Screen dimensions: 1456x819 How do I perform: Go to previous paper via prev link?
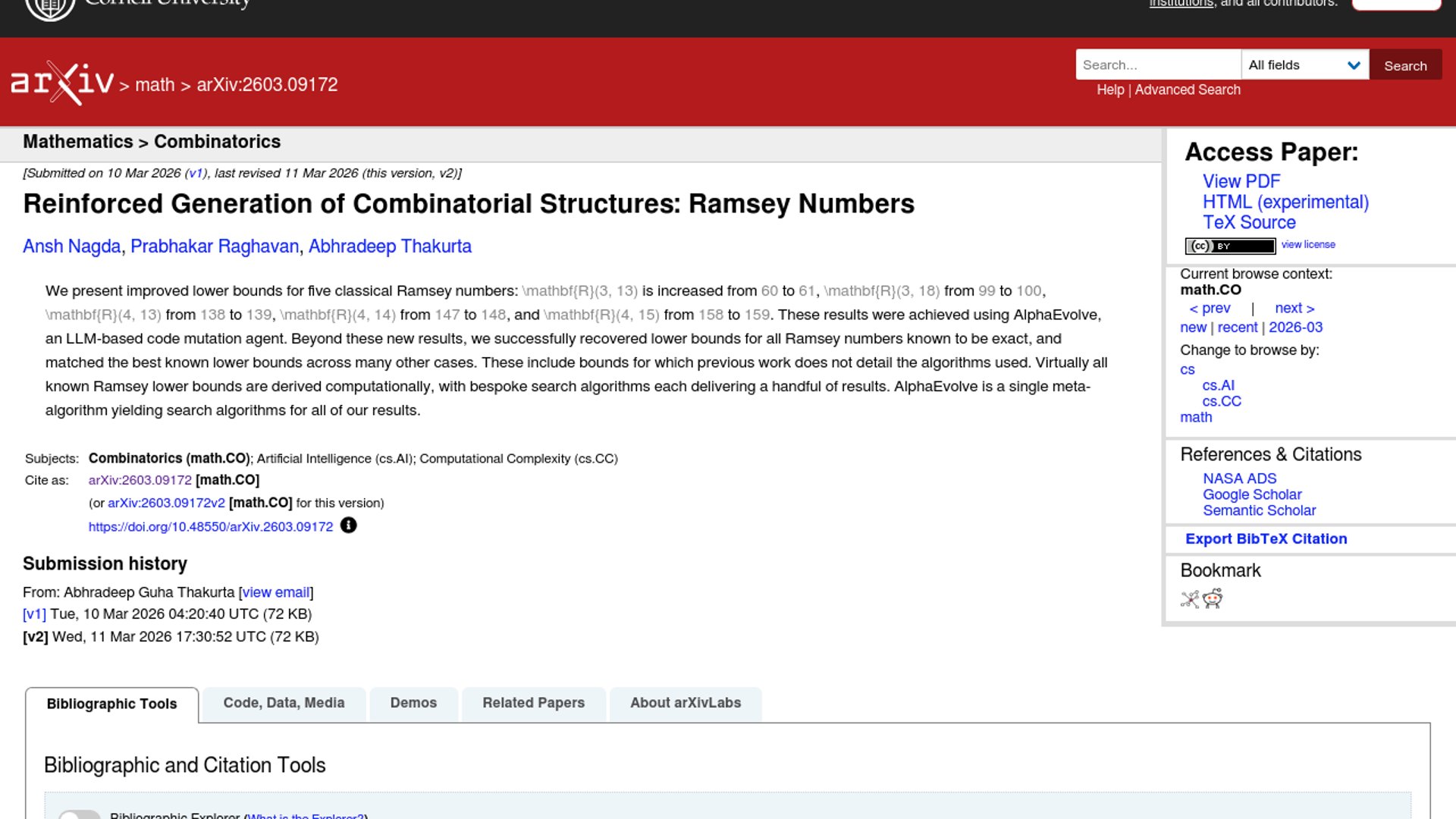[1210, 309]
